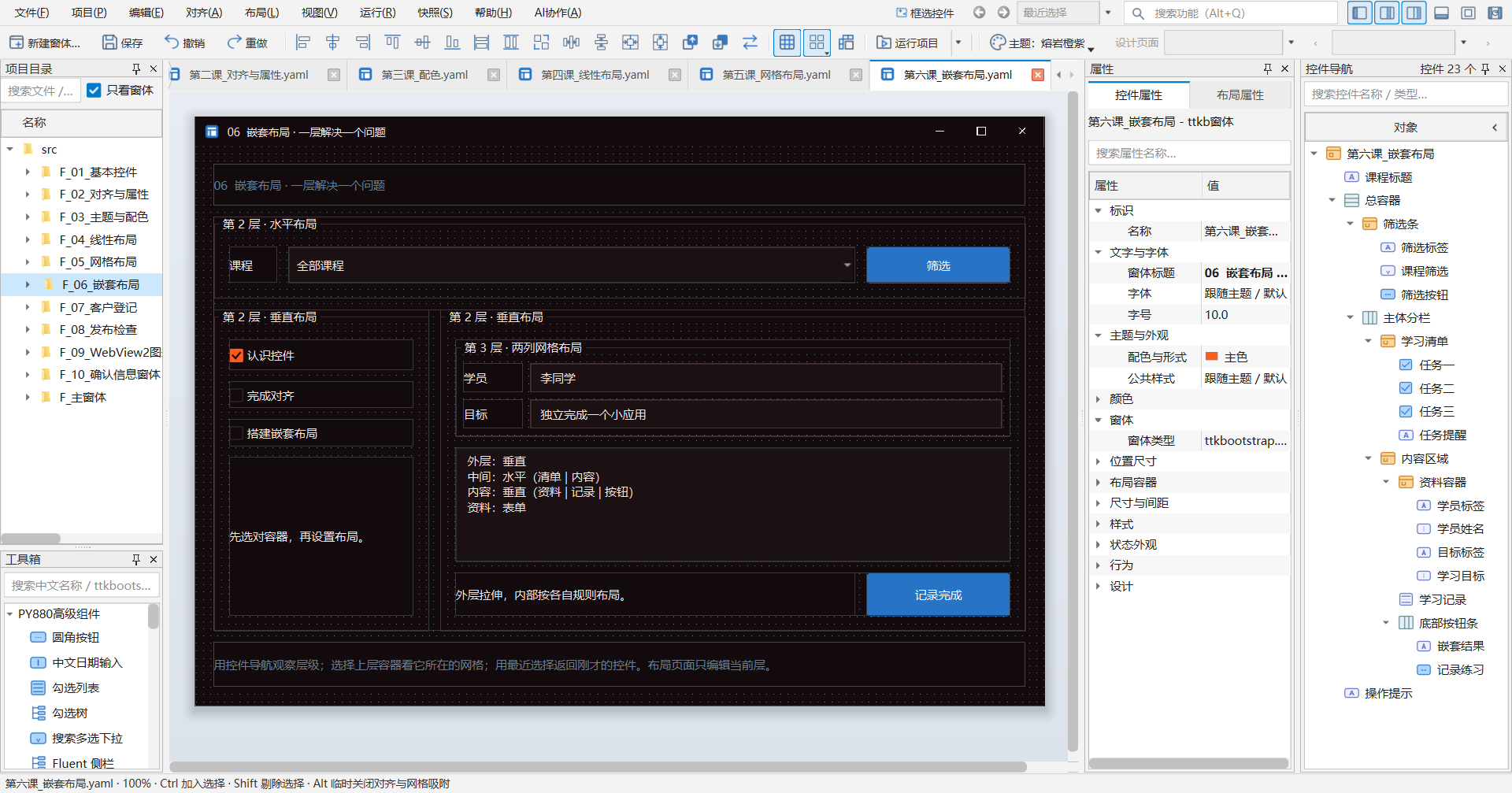Switch to the 布局属性 tab
The width and height of the screenshot is (1512, 793).
(1240, 94)
